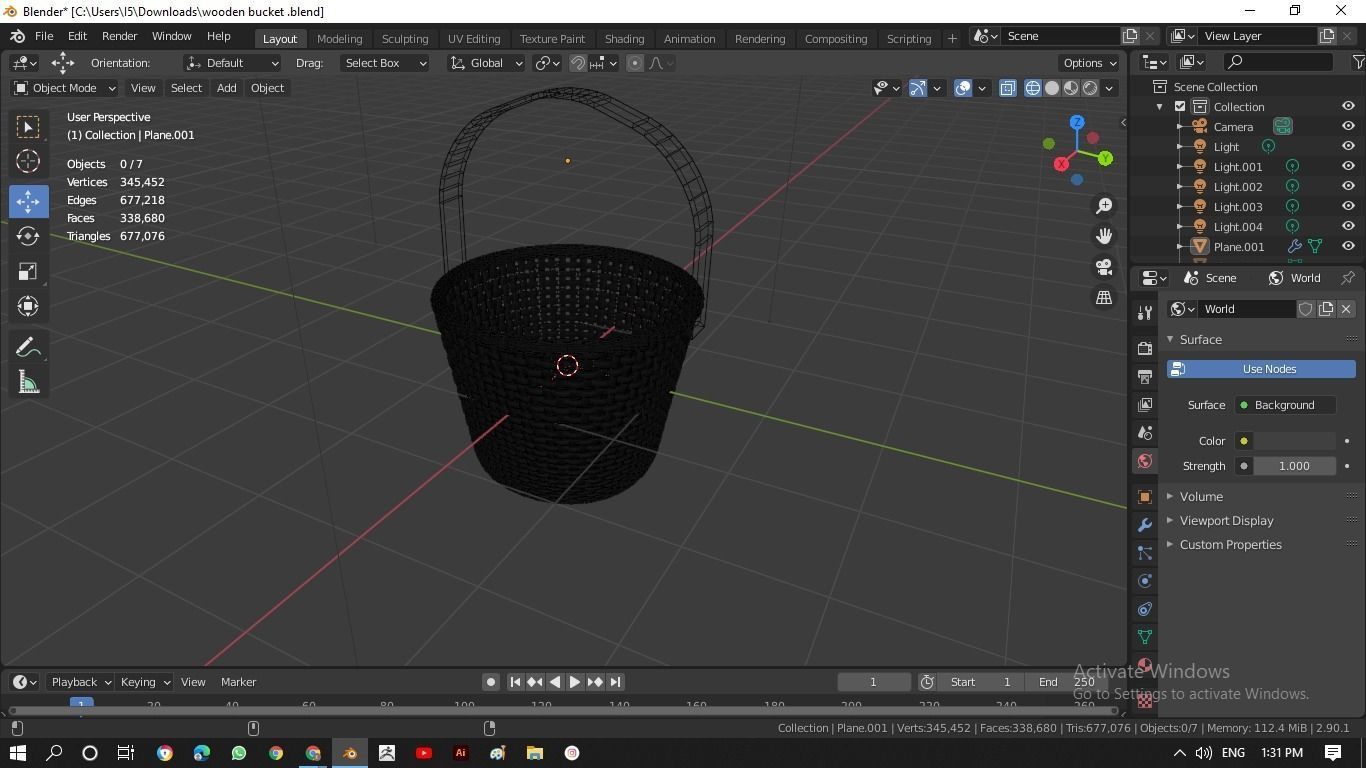Open the Object Data green triangle tab

(1145, 637)
